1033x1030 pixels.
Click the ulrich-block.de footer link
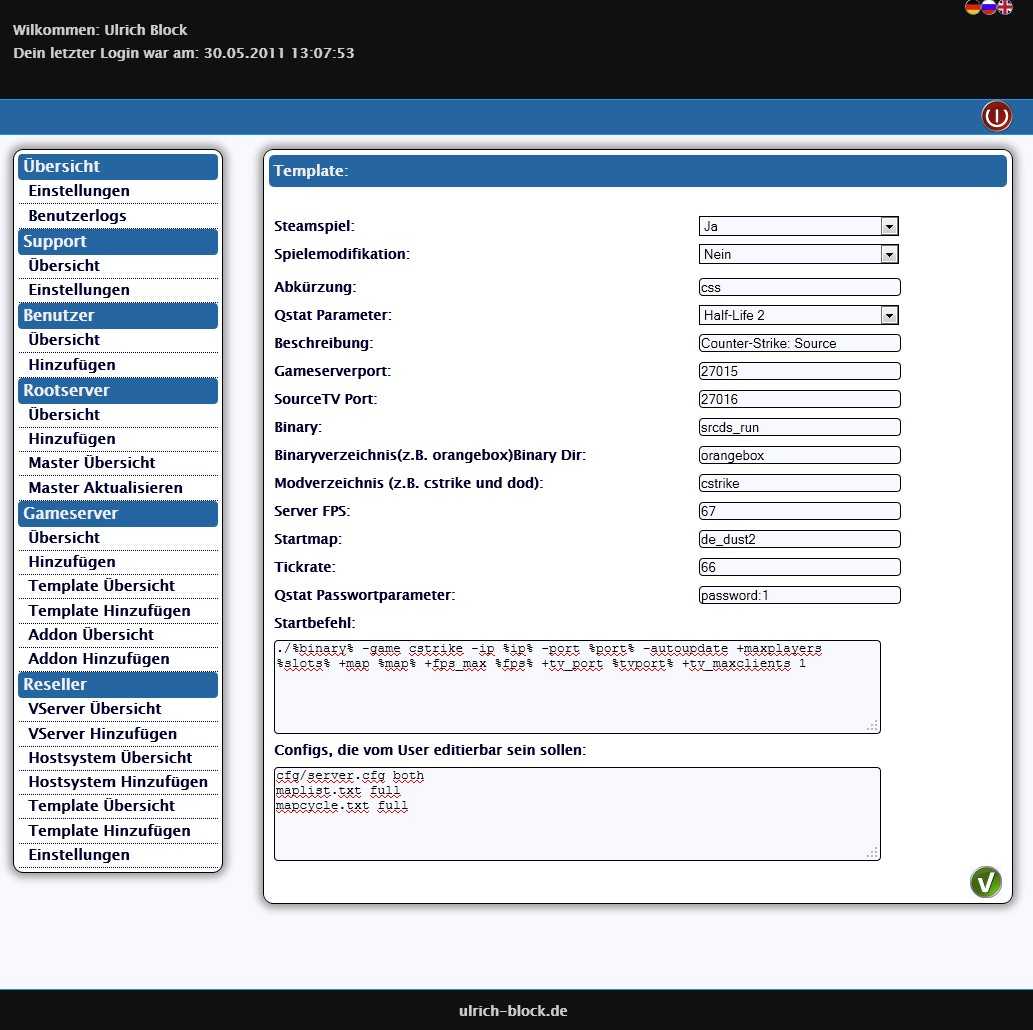tap(513, 1011)
